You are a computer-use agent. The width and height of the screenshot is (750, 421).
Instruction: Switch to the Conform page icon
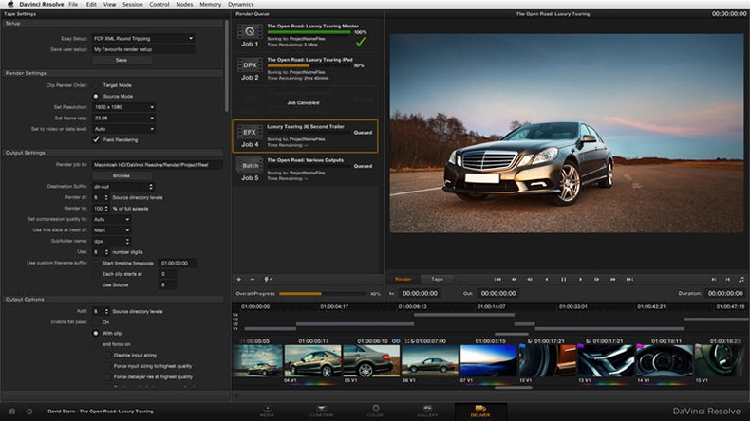(320, 410)
